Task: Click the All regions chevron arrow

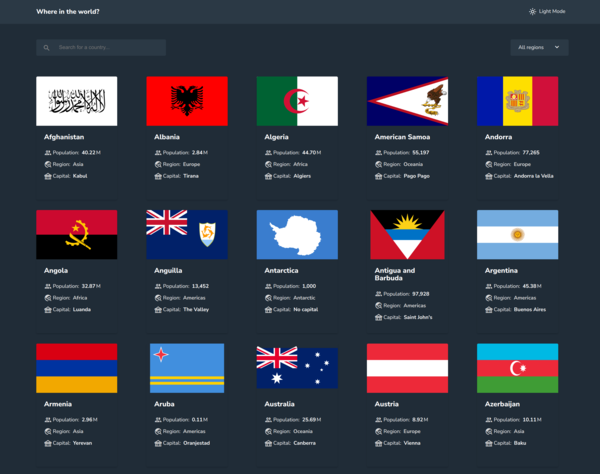Action: tap(557, 47)
